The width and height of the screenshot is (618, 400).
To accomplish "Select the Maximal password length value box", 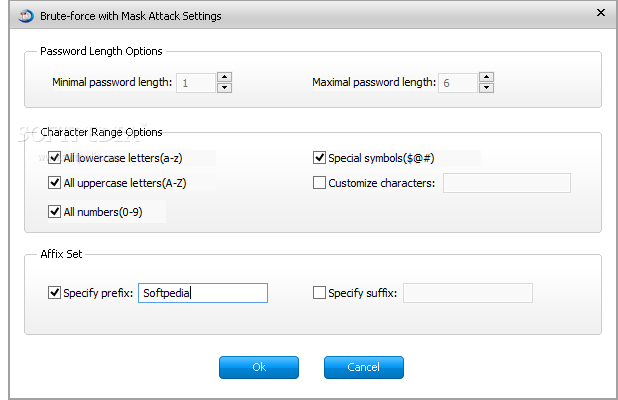I will point(458,83).
